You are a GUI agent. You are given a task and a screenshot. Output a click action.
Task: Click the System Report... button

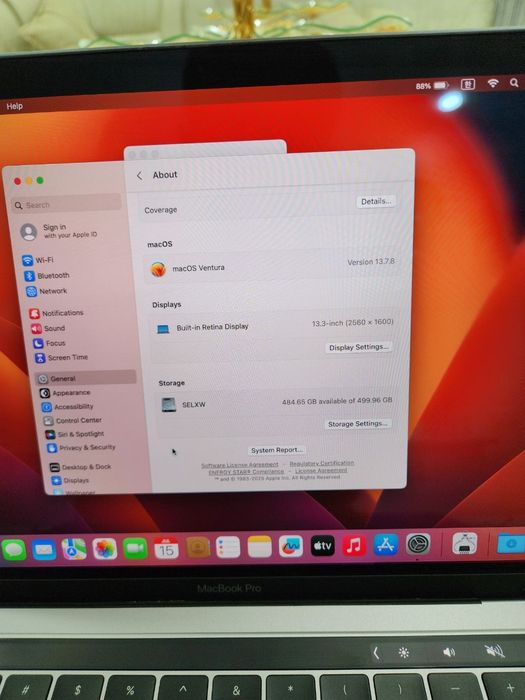pos(277,450)
